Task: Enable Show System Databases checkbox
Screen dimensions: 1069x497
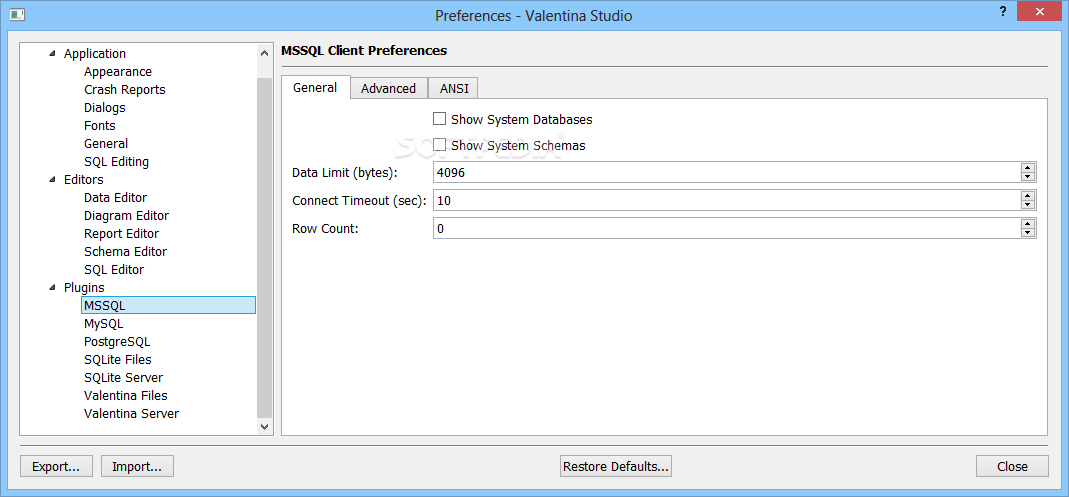Action: [440, 119]
